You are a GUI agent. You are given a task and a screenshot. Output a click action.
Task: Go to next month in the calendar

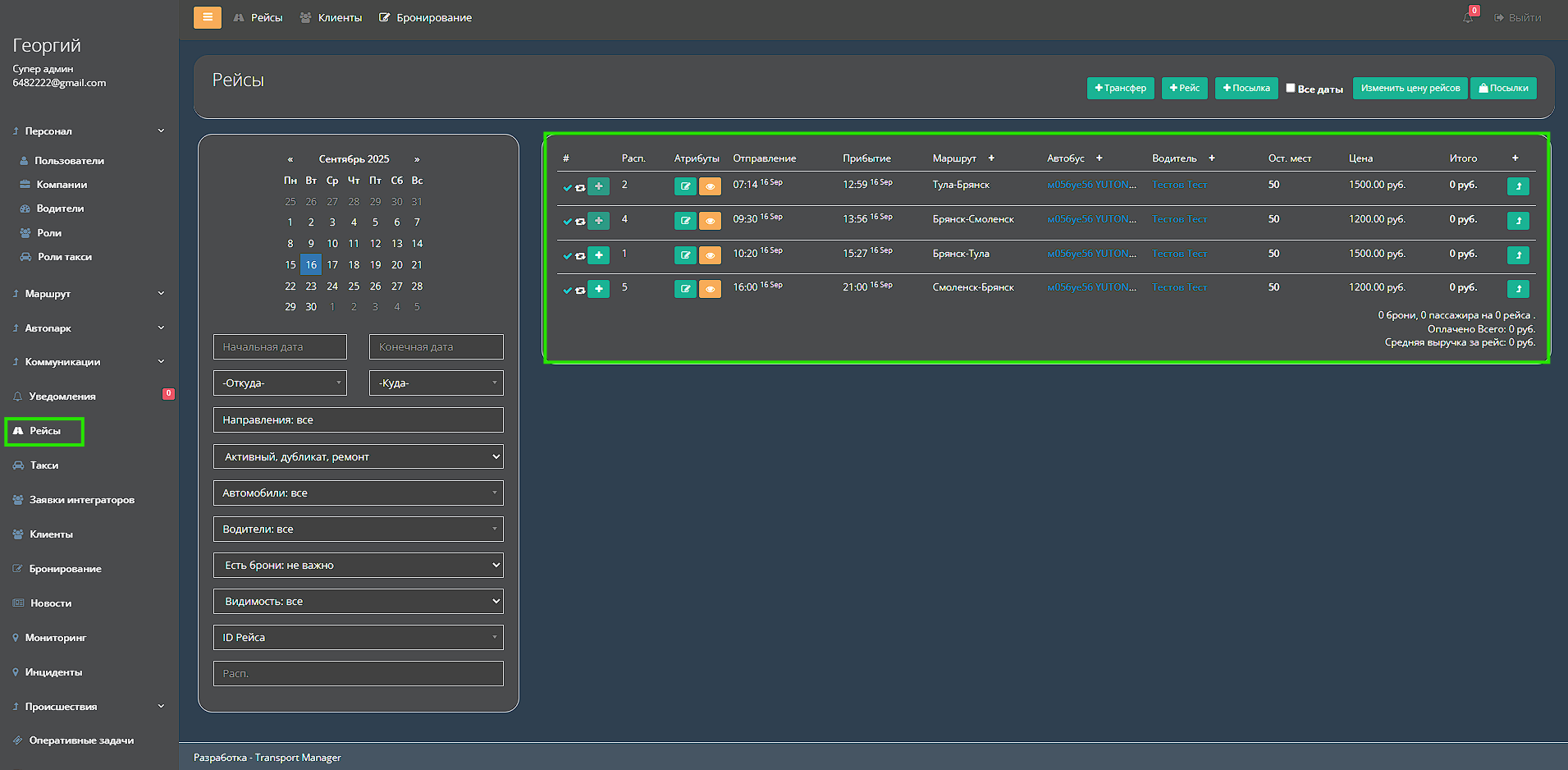[x=417, y=159]
